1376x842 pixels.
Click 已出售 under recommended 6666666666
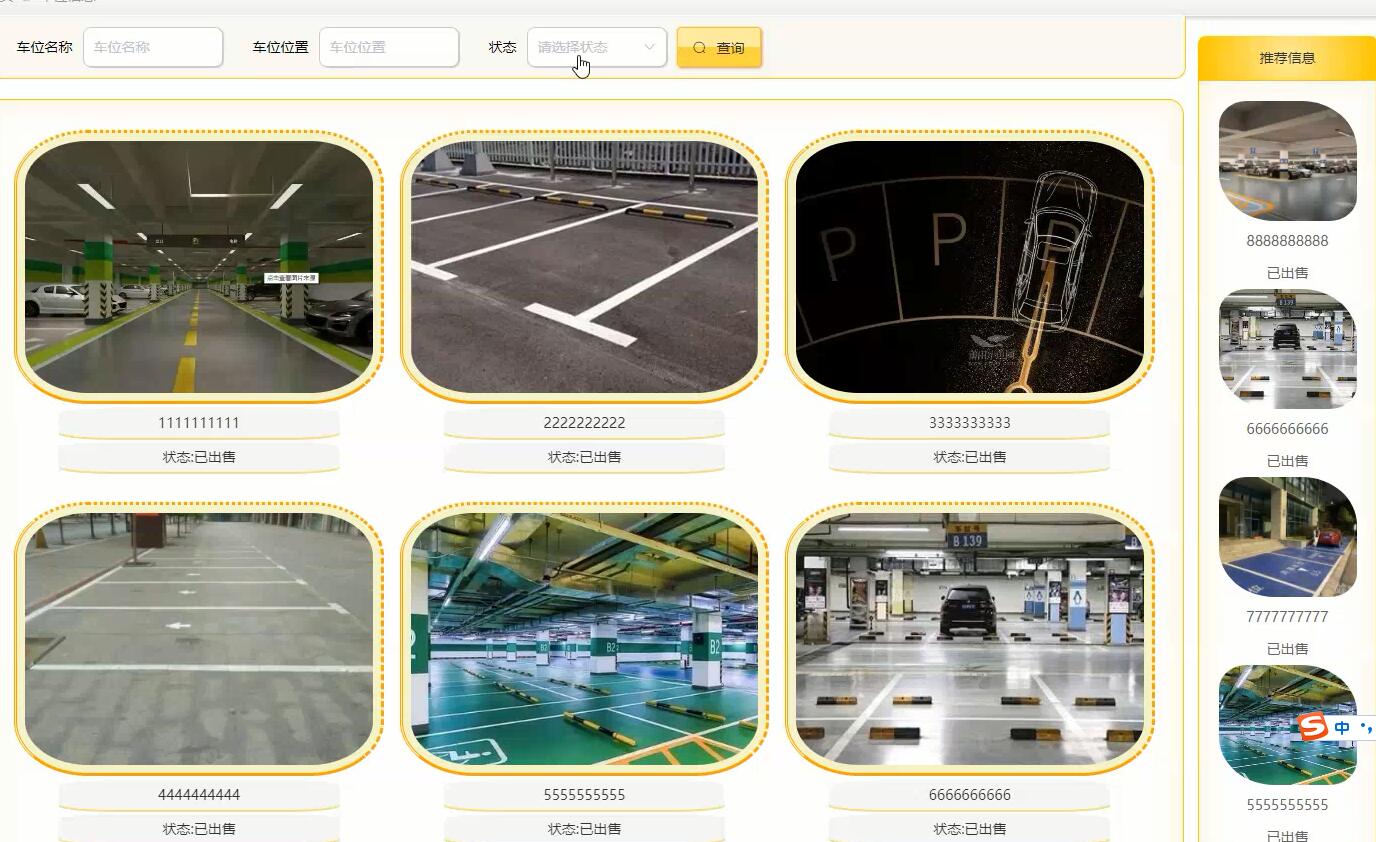click(x=1288, y=461)
